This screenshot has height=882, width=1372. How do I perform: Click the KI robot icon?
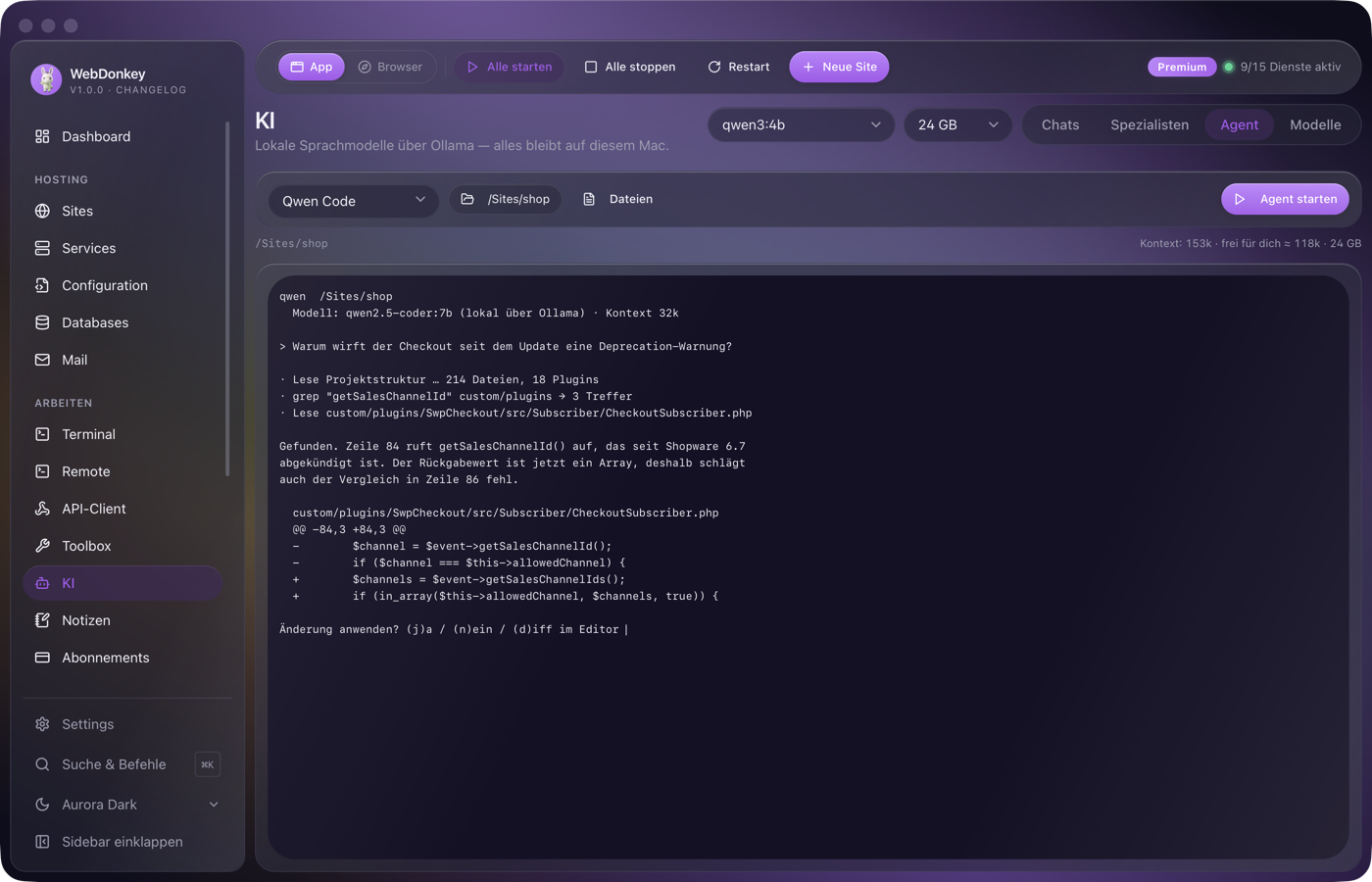(x=42, y=583)
